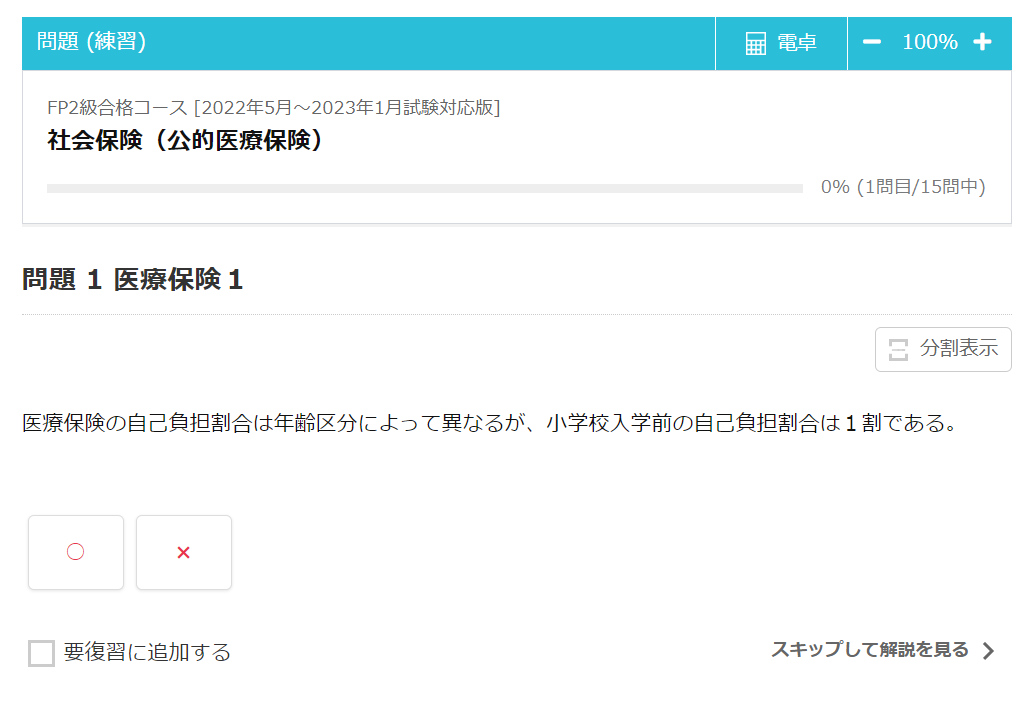Screen dimensions: 1033x723
Task: Click the split view icon
Action: pos(898,349)
